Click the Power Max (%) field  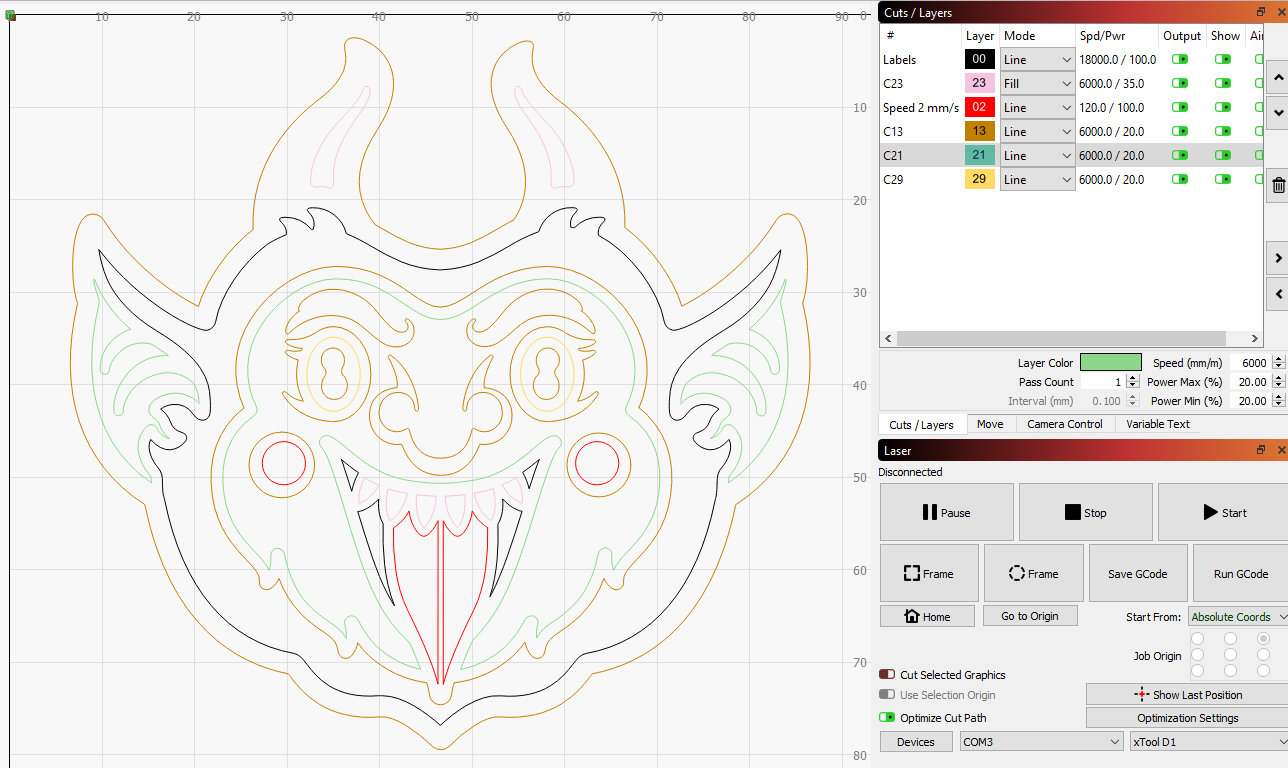click(x=1249, y=382)
